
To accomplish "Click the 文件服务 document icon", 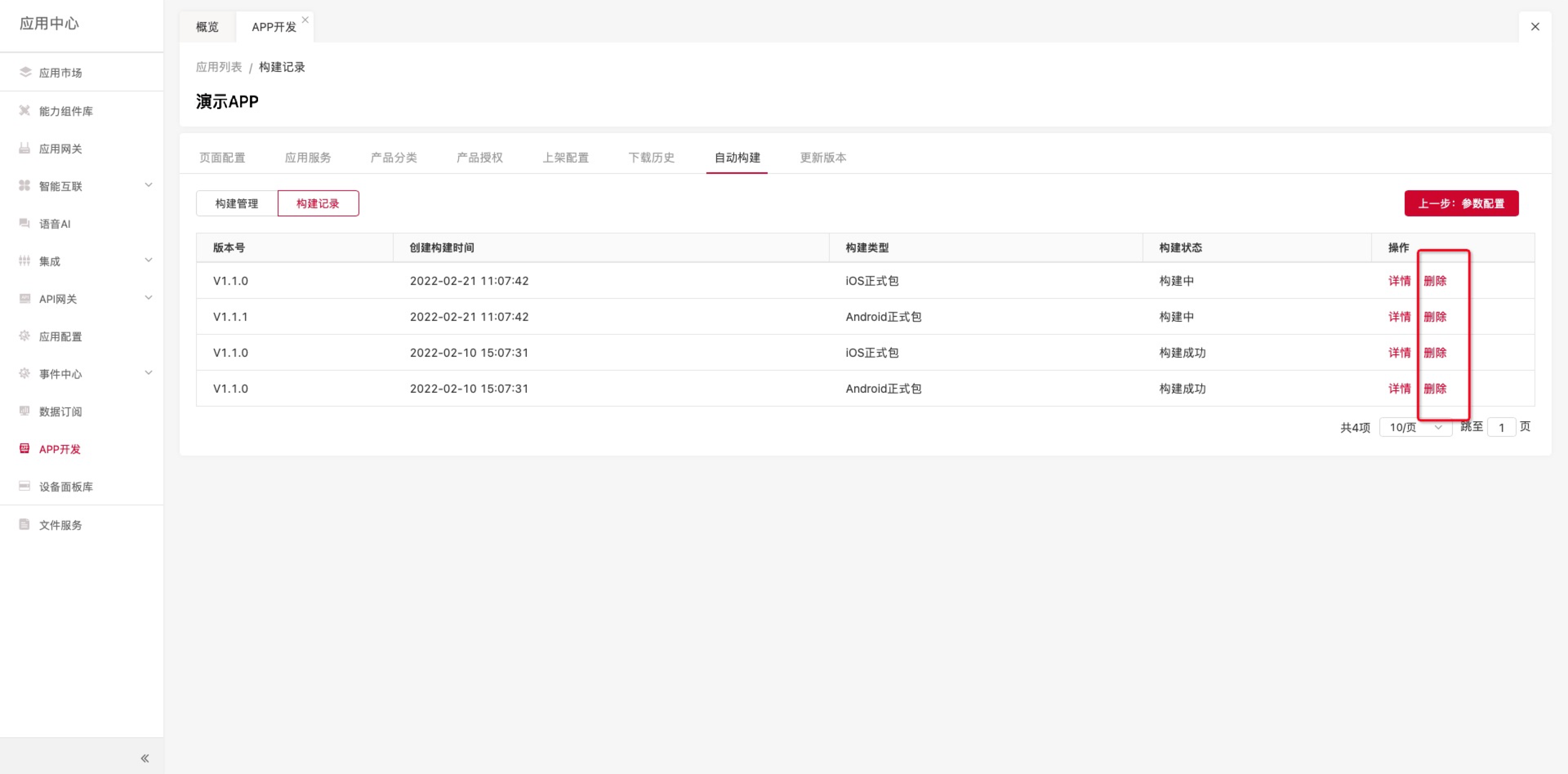I will click(24, 525).
